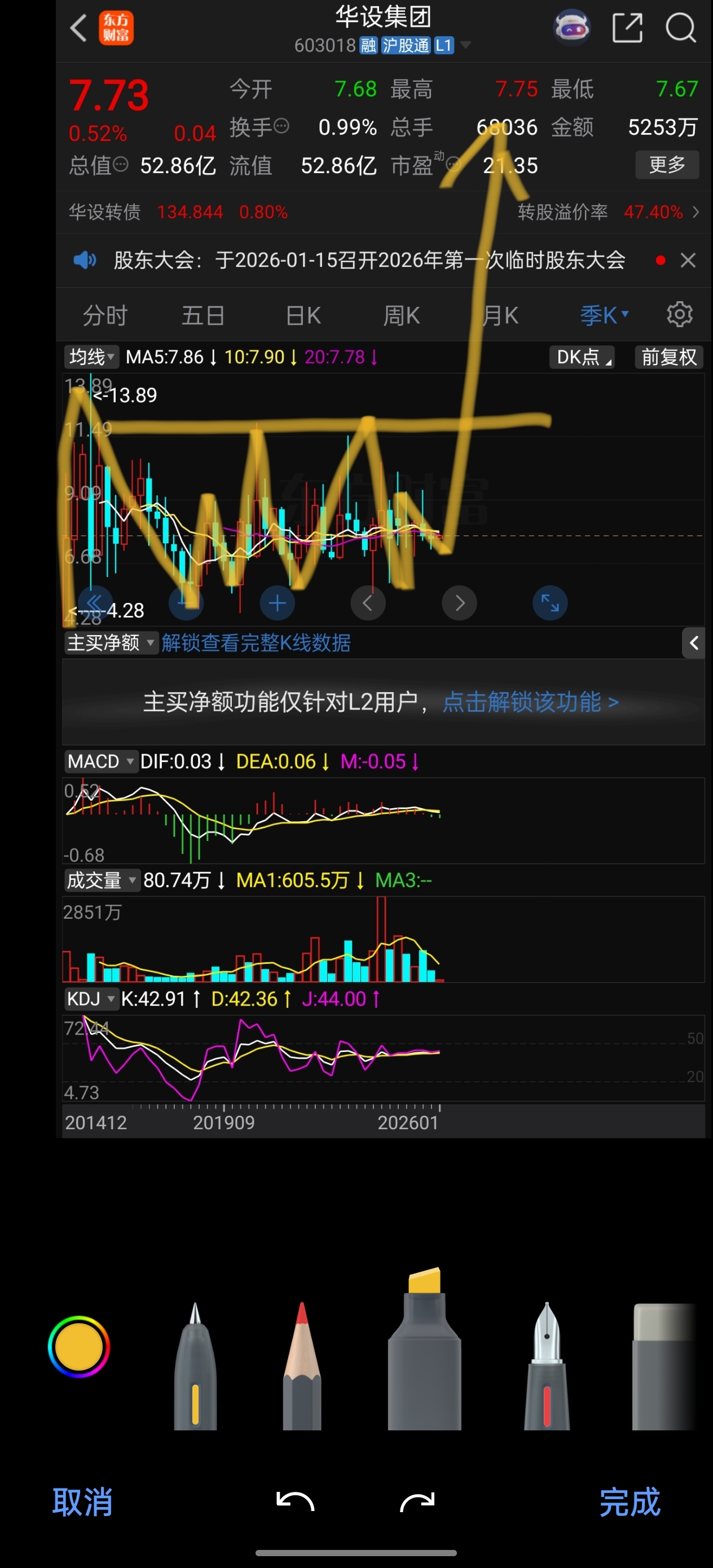
Task: Open the DK点 dropdown
Action: pos(582,356)
